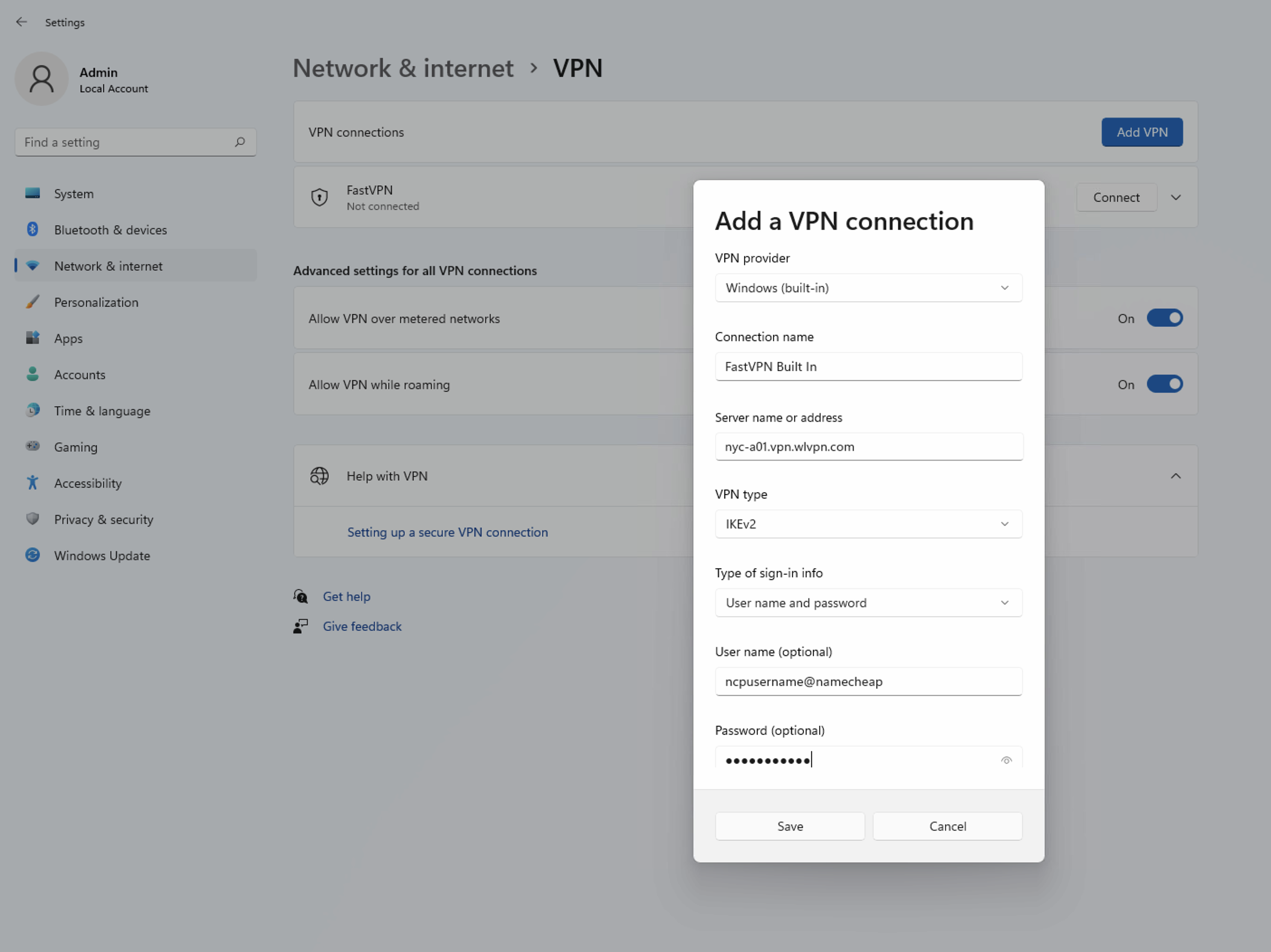
Task: Open Setting up a secure VPN connection link
Action: pyautogui.click(x=447, y=532)
